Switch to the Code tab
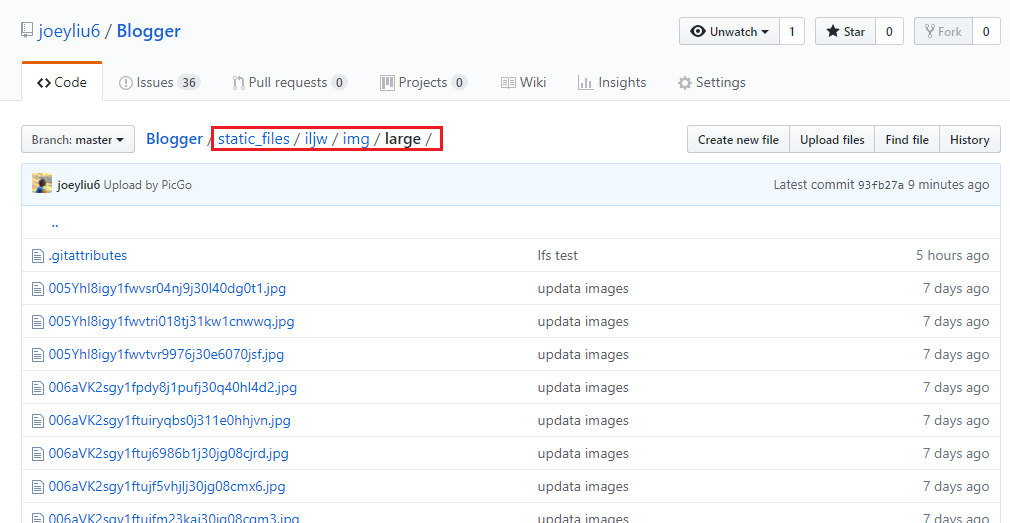This screenshot has height=523, width=1010. click(x=62, y=82)
